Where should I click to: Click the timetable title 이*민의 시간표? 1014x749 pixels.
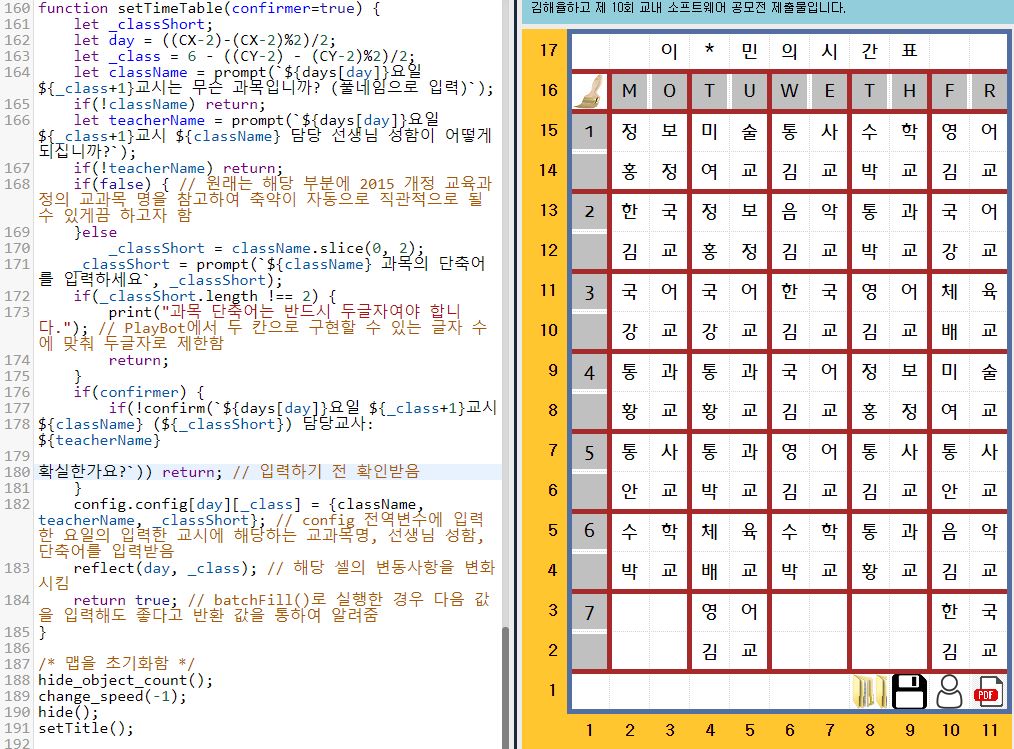789,51
